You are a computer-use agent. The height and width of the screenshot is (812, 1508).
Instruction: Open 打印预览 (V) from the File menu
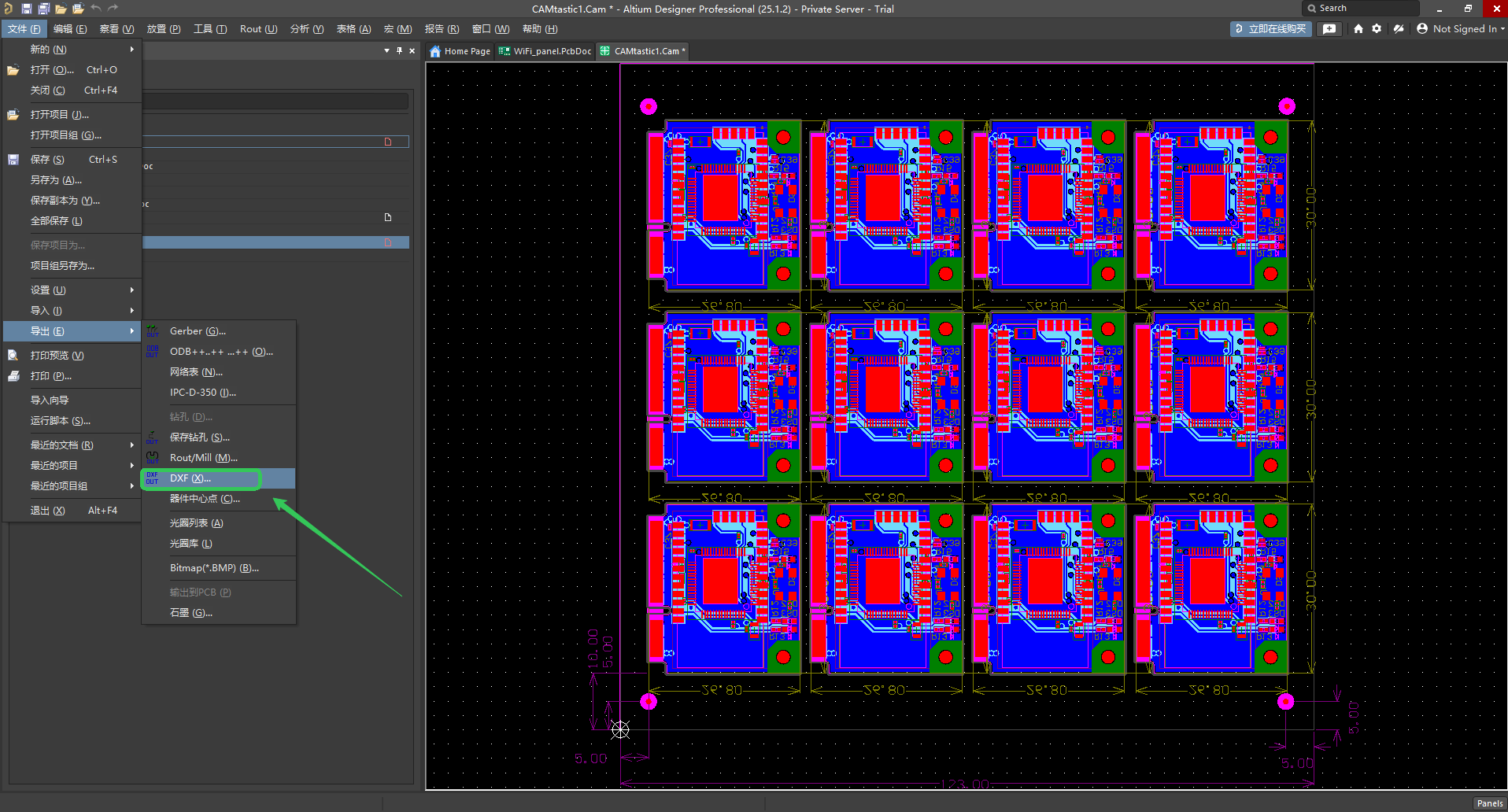pyautogui.click(x=72, y=356)
